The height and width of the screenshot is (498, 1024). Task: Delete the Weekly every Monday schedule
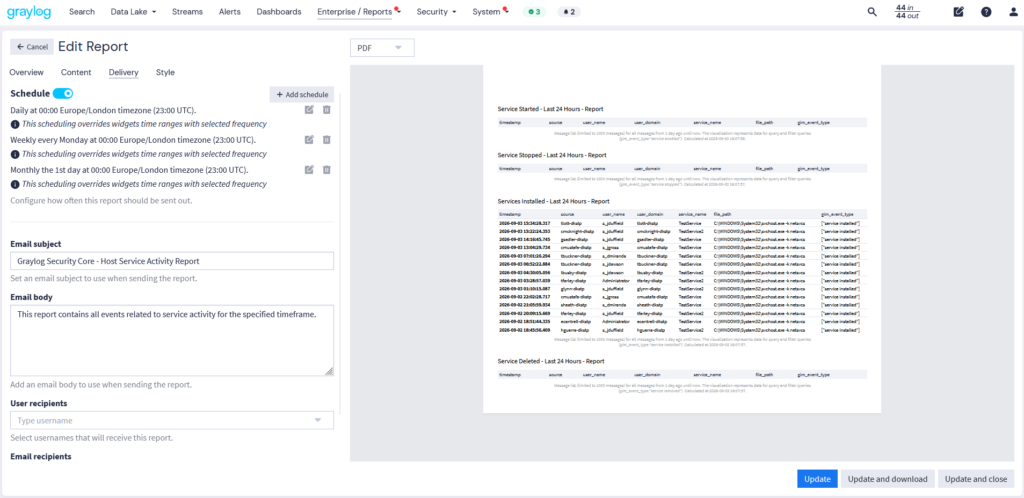point(327,140)
